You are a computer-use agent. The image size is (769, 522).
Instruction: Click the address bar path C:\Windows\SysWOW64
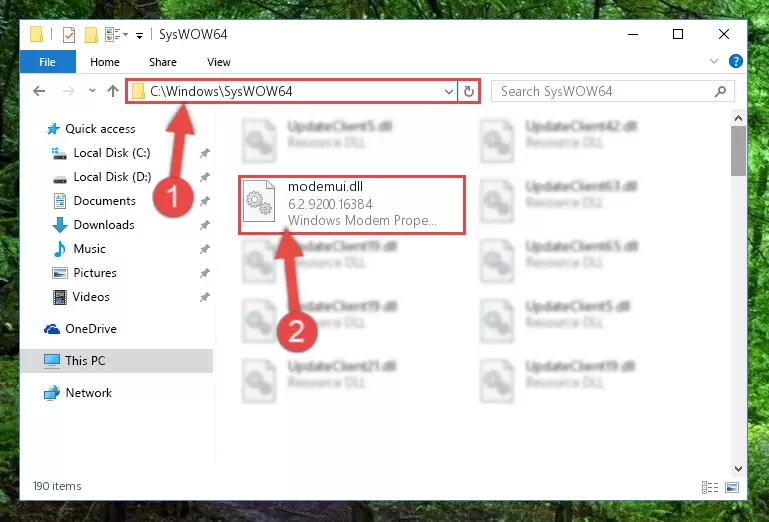click(221, 91)
